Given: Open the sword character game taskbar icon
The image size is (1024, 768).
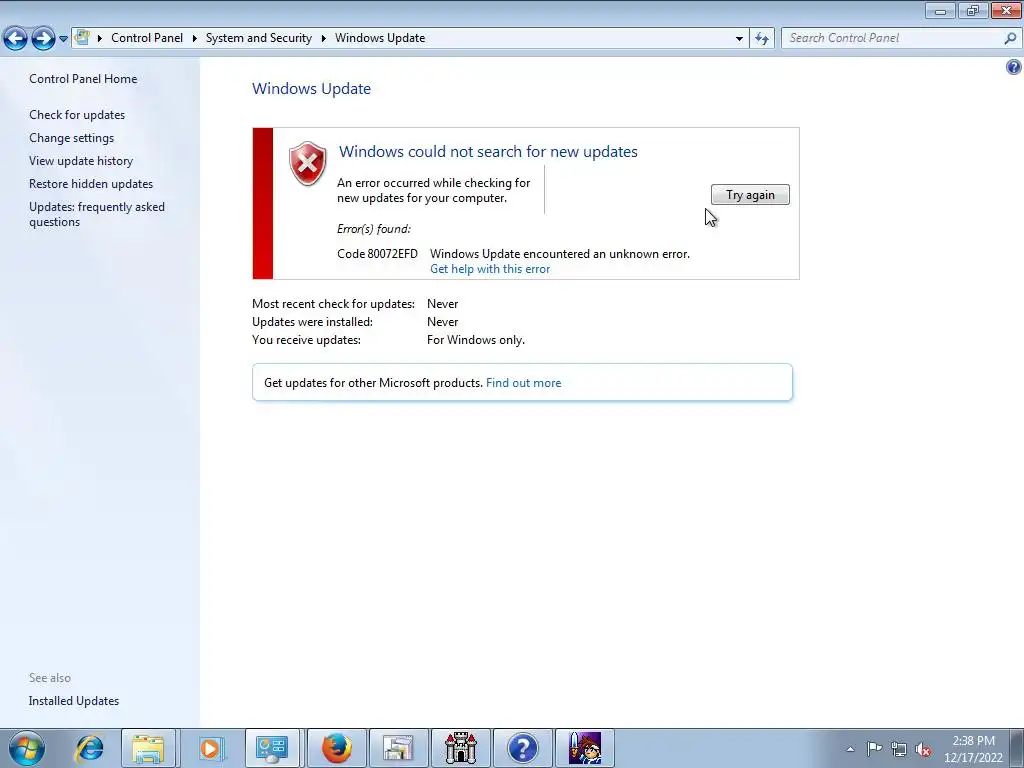Looking at the screenshot, I should click(584, 748).
